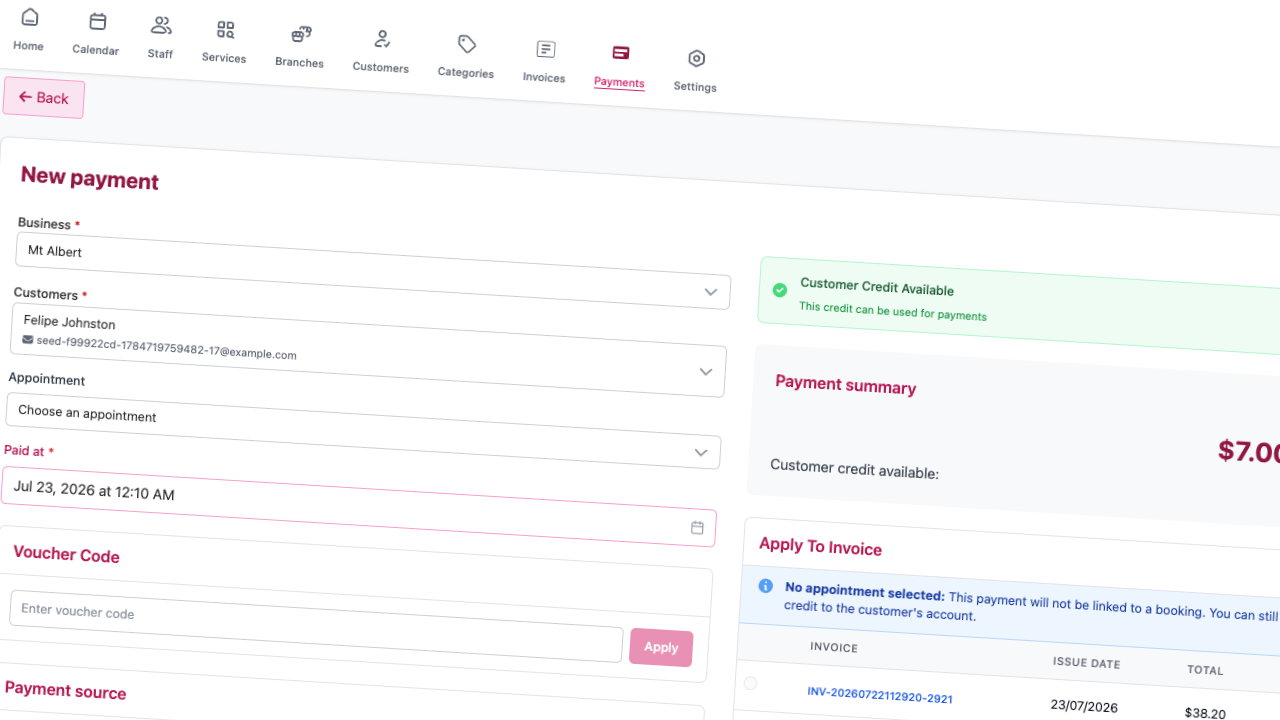Click the Voucher Code heading
1280x720 pixels.
pos(66,554)
